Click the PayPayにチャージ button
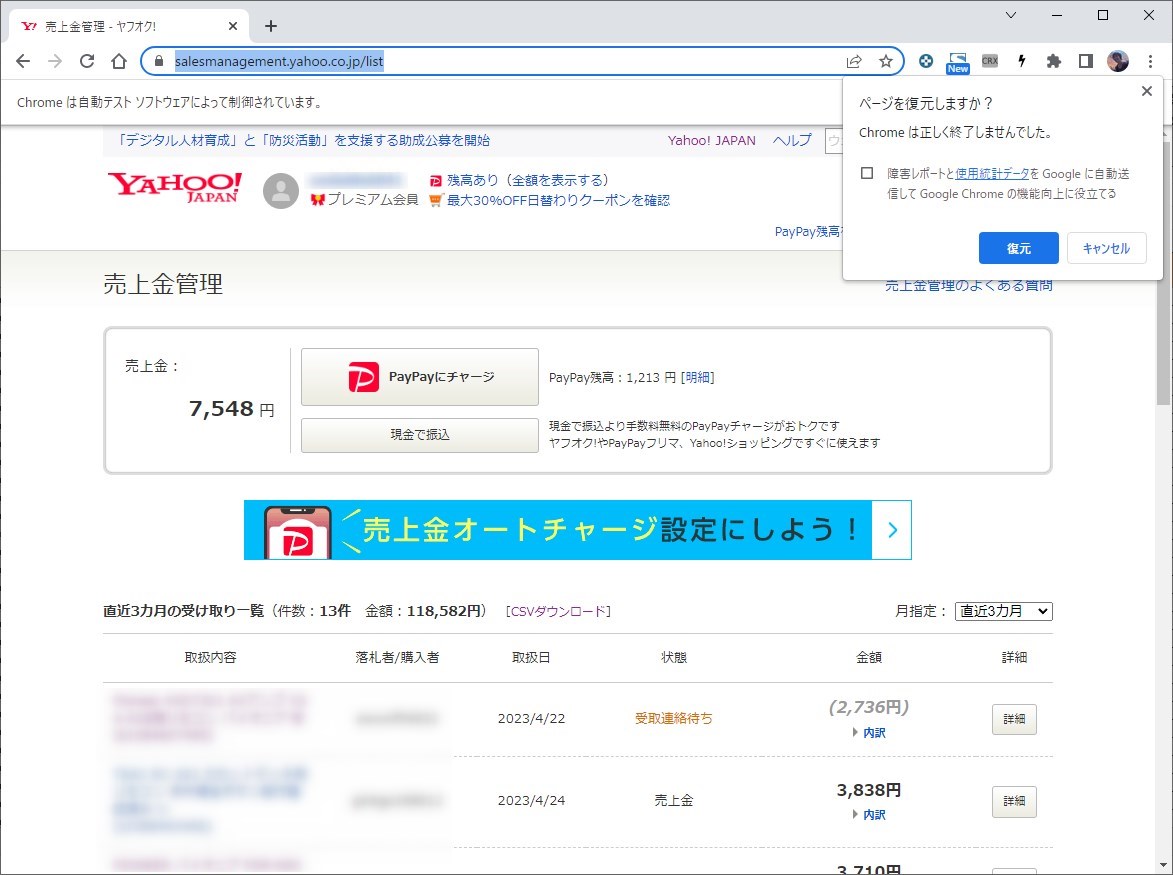The height and width of the screenshot is (875, 1173). point(420,377)
